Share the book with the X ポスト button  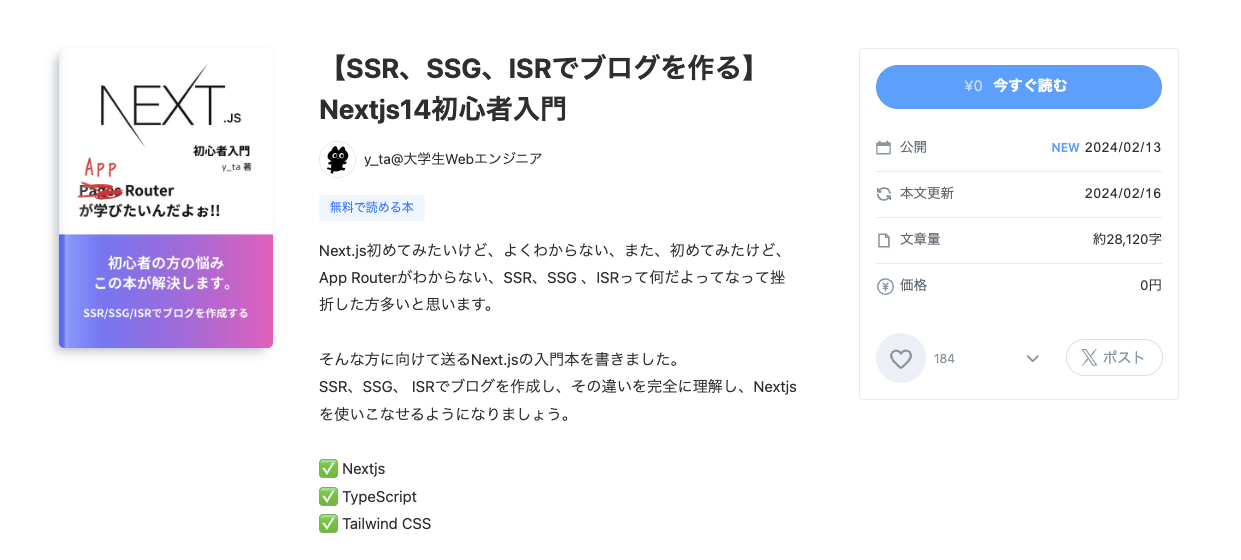tap(1114, 358)
